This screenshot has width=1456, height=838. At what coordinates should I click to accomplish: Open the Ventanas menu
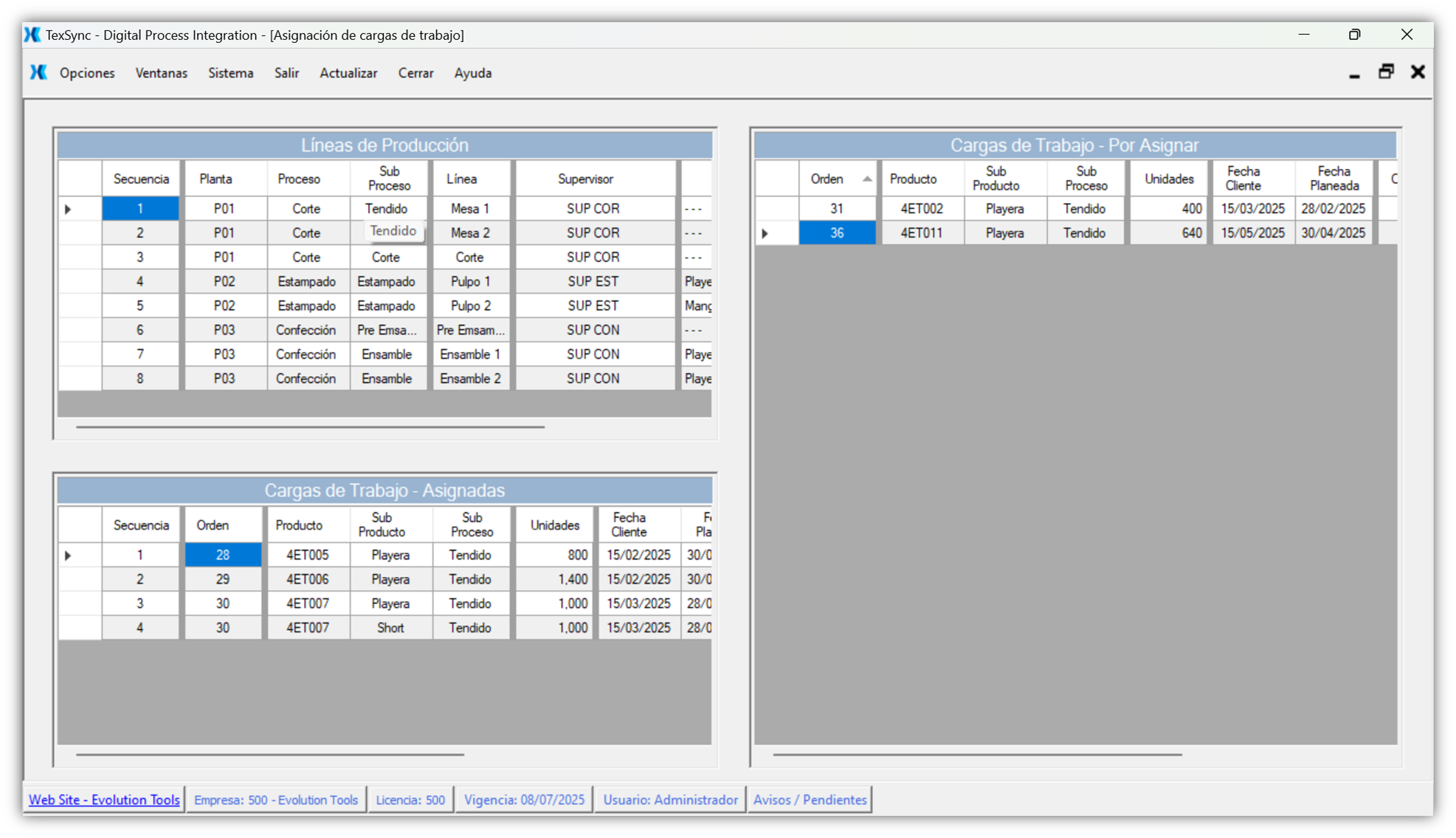(161, 73)
